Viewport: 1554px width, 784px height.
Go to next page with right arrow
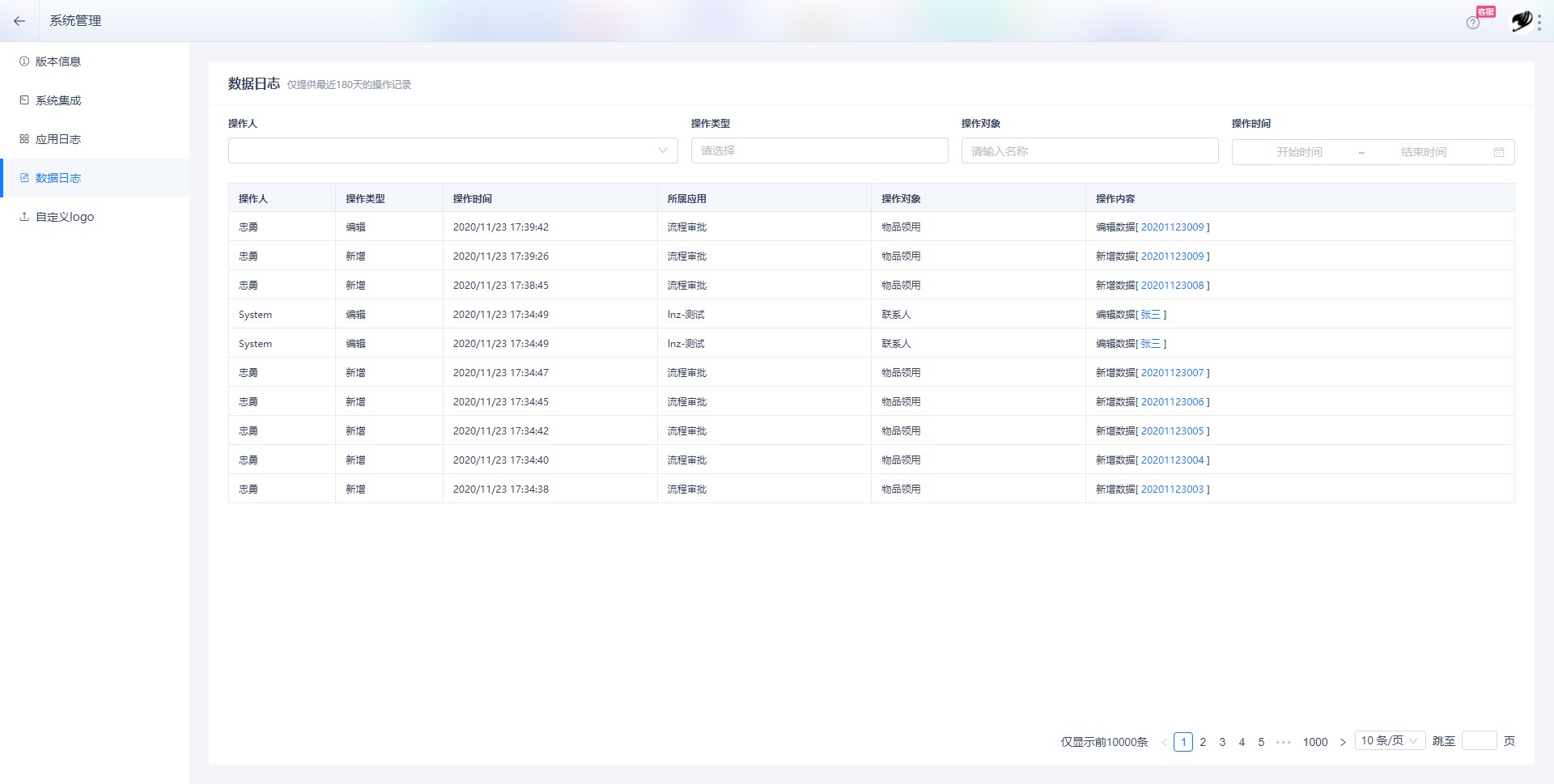point(1343,742)
